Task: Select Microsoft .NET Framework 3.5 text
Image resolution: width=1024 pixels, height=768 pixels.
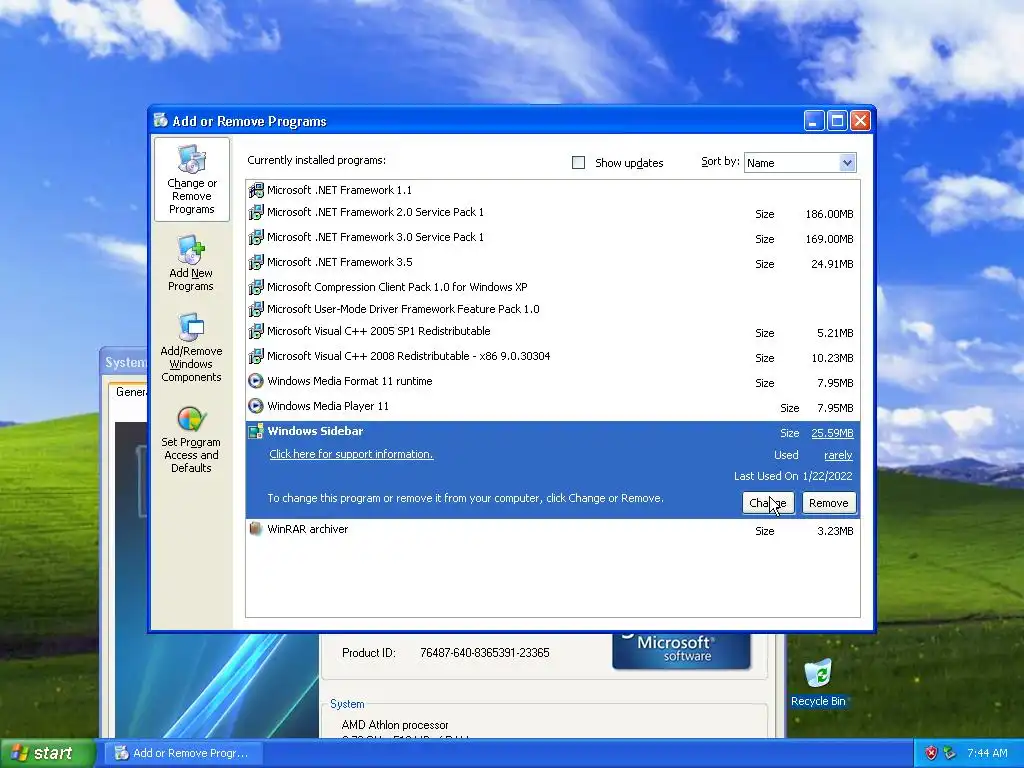Action: tap(340, 262)
